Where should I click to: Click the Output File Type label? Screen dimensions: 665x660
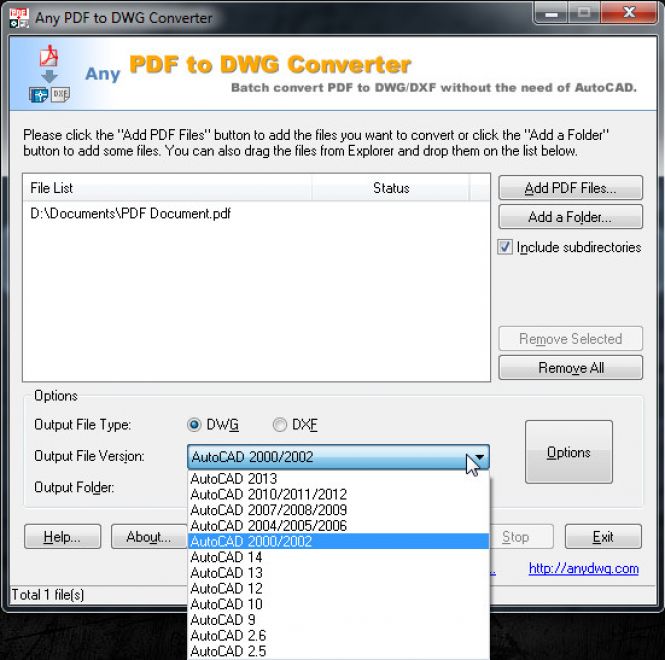pos(83,425)
